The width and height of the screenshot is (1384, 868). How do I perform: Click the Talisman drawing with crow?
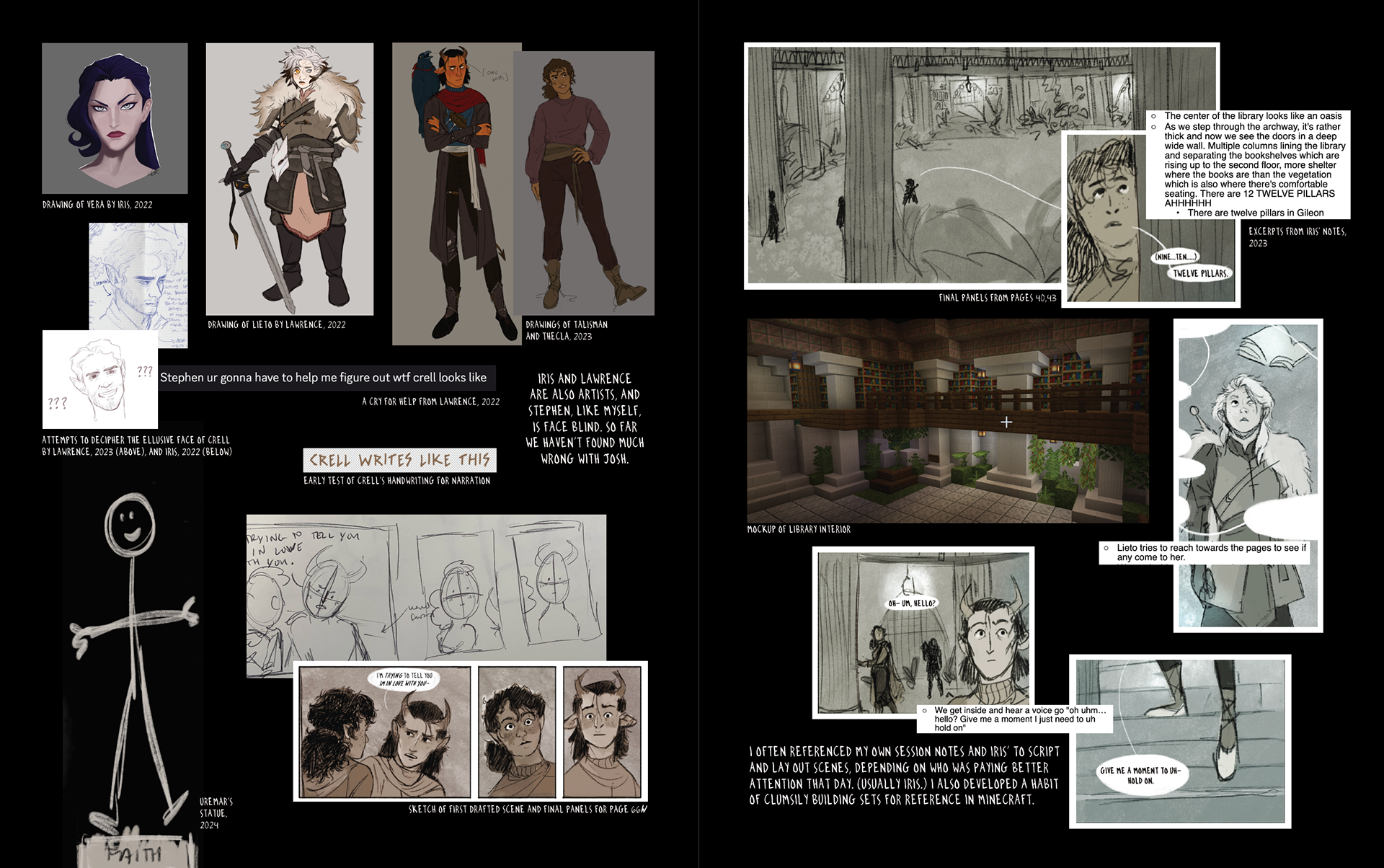pyautogui.click(x=454, y=195)
